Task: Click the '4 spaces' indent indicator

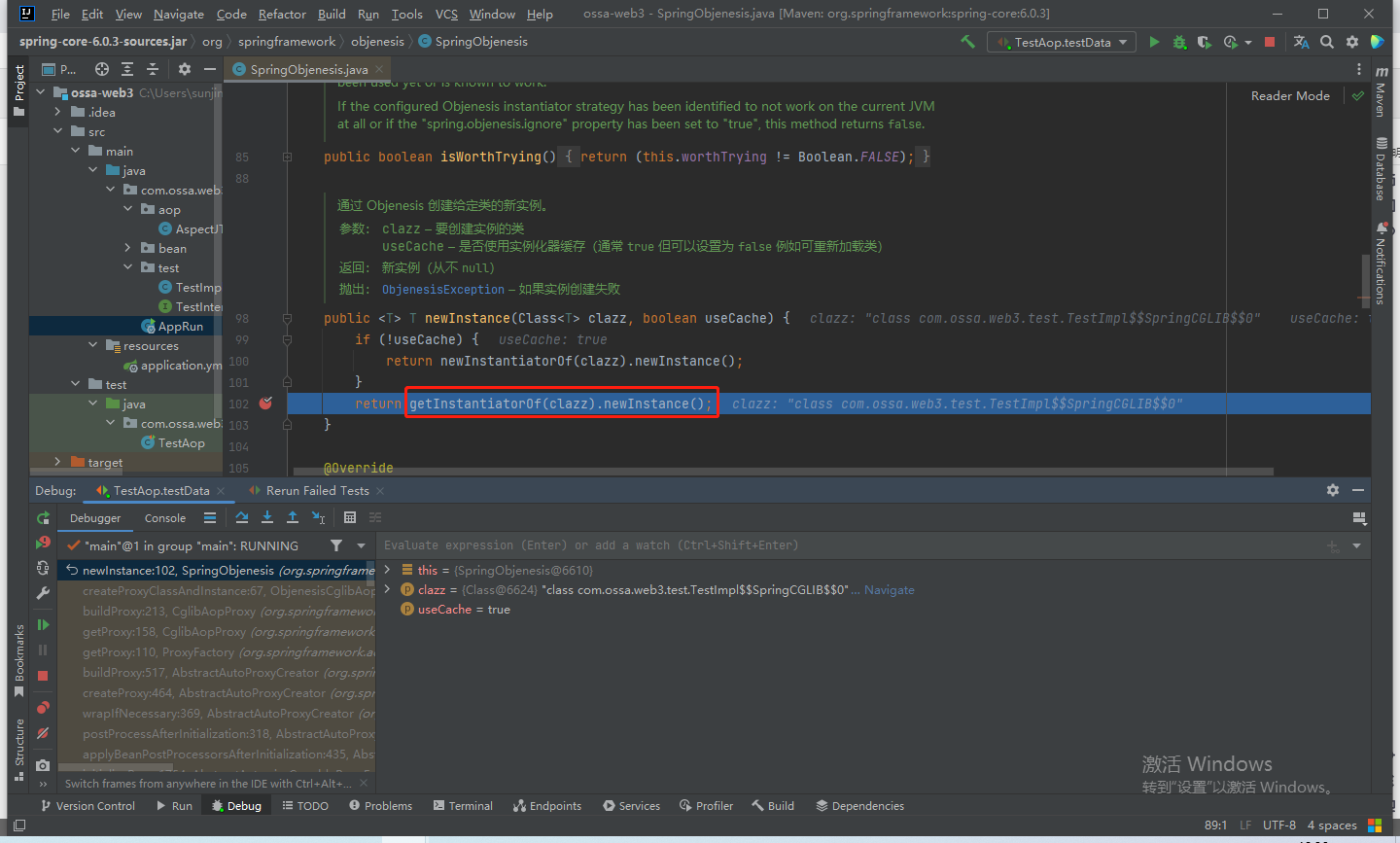Action: 1331,825
